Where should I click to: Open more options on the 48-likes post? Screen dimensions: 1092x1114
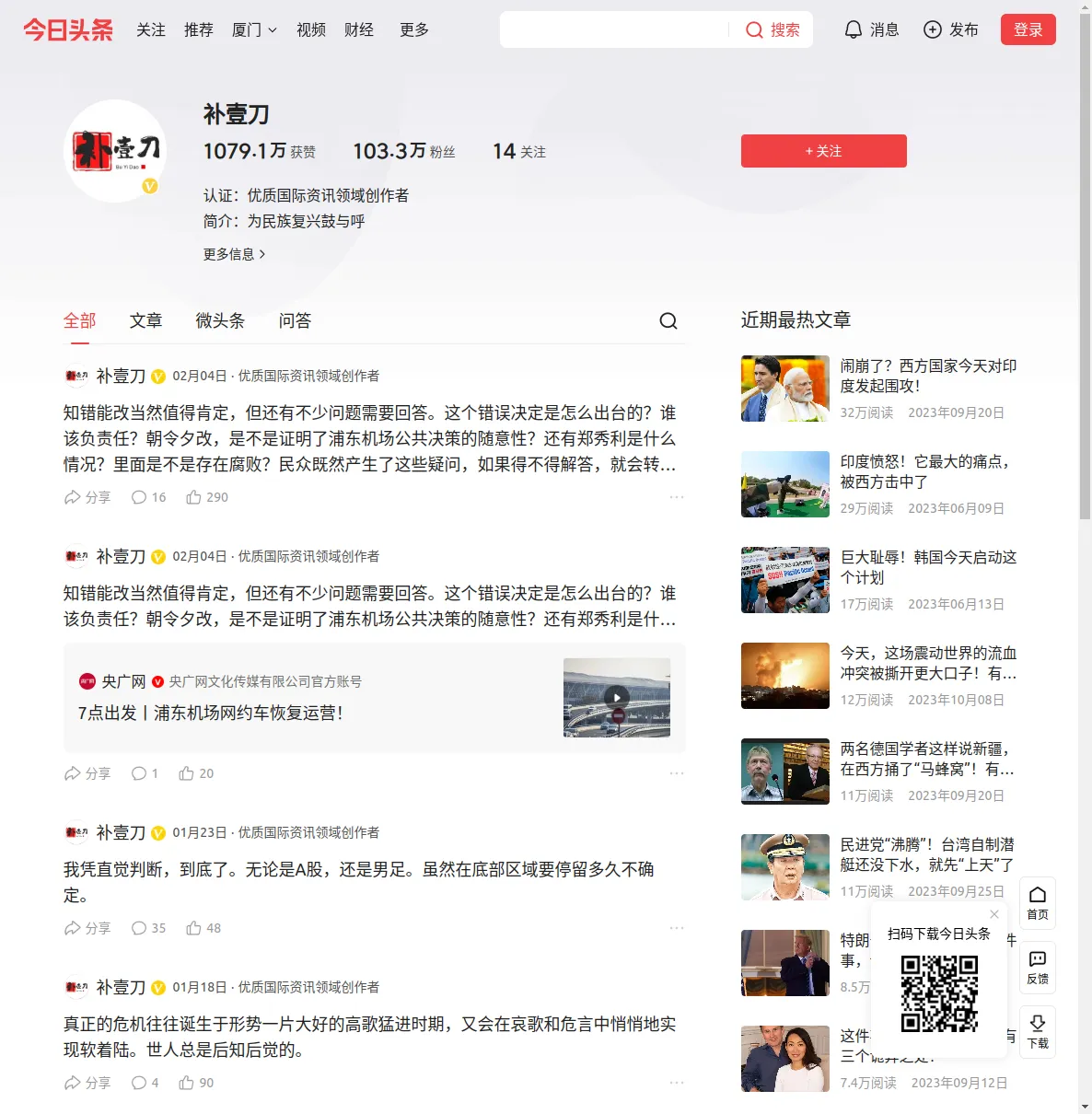677,928
